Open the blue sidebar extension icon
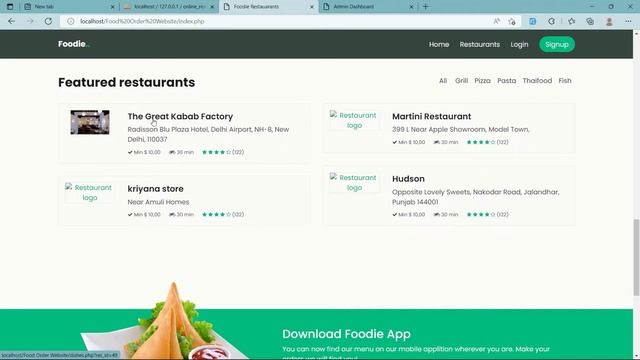This screenshot has width=640, height=360. (x=533, y=21)
